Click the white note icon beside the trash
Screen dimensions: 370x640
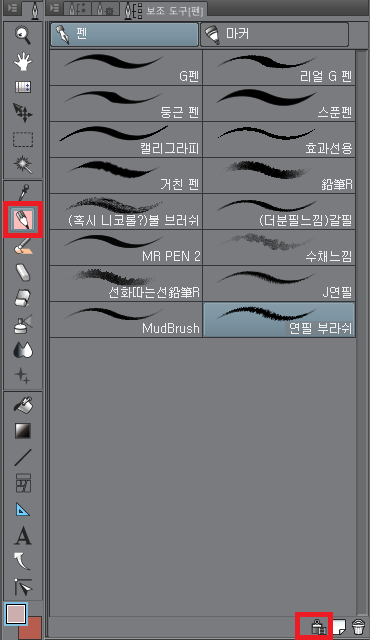(x=339, y=626)
